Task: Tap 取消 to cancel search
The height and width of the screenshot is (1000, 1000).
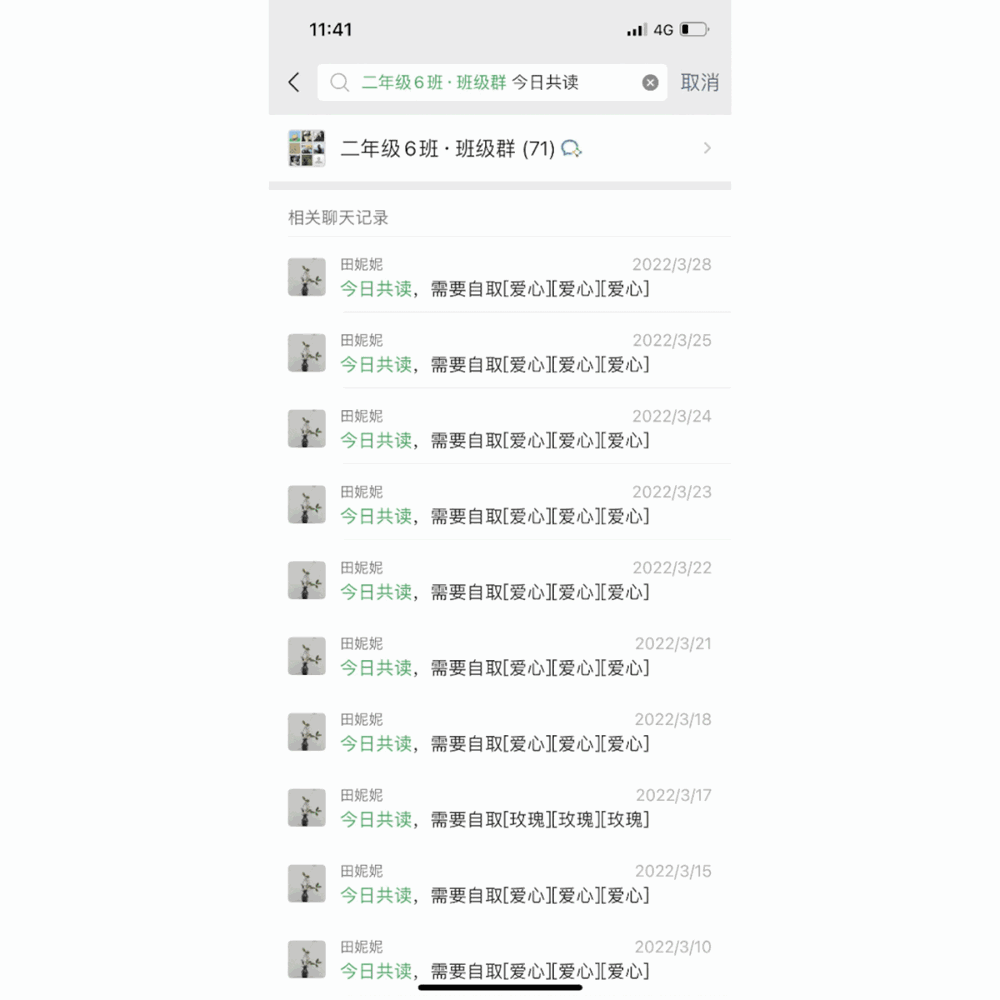Action: click(699, 82)
